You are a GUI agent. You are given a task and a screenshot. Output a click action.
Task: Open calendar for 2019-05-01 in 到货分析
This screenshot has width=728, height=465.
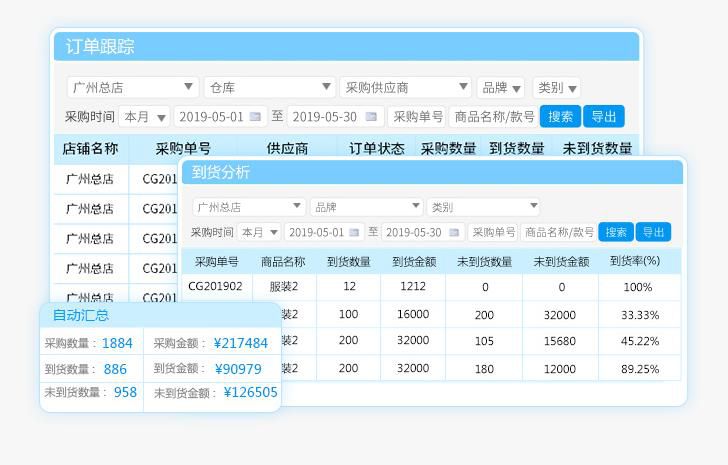[x=353, y=232]
